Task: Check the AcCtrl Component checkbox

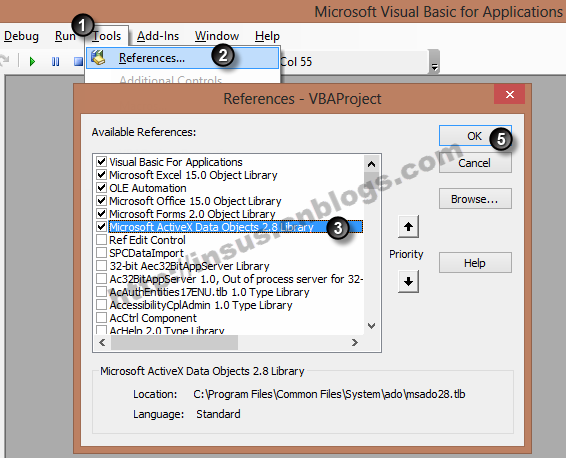Action: pos(101,318)
